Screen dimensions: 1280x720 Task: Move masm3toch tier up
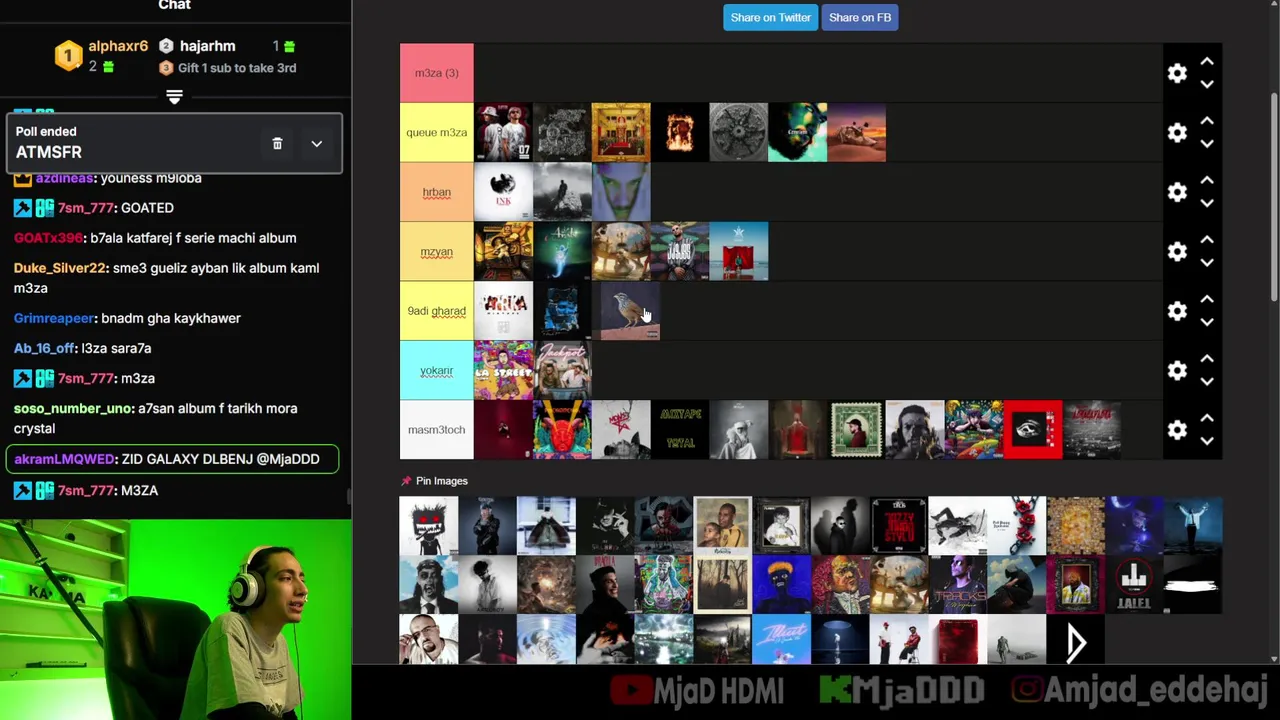click(1207, 418)
